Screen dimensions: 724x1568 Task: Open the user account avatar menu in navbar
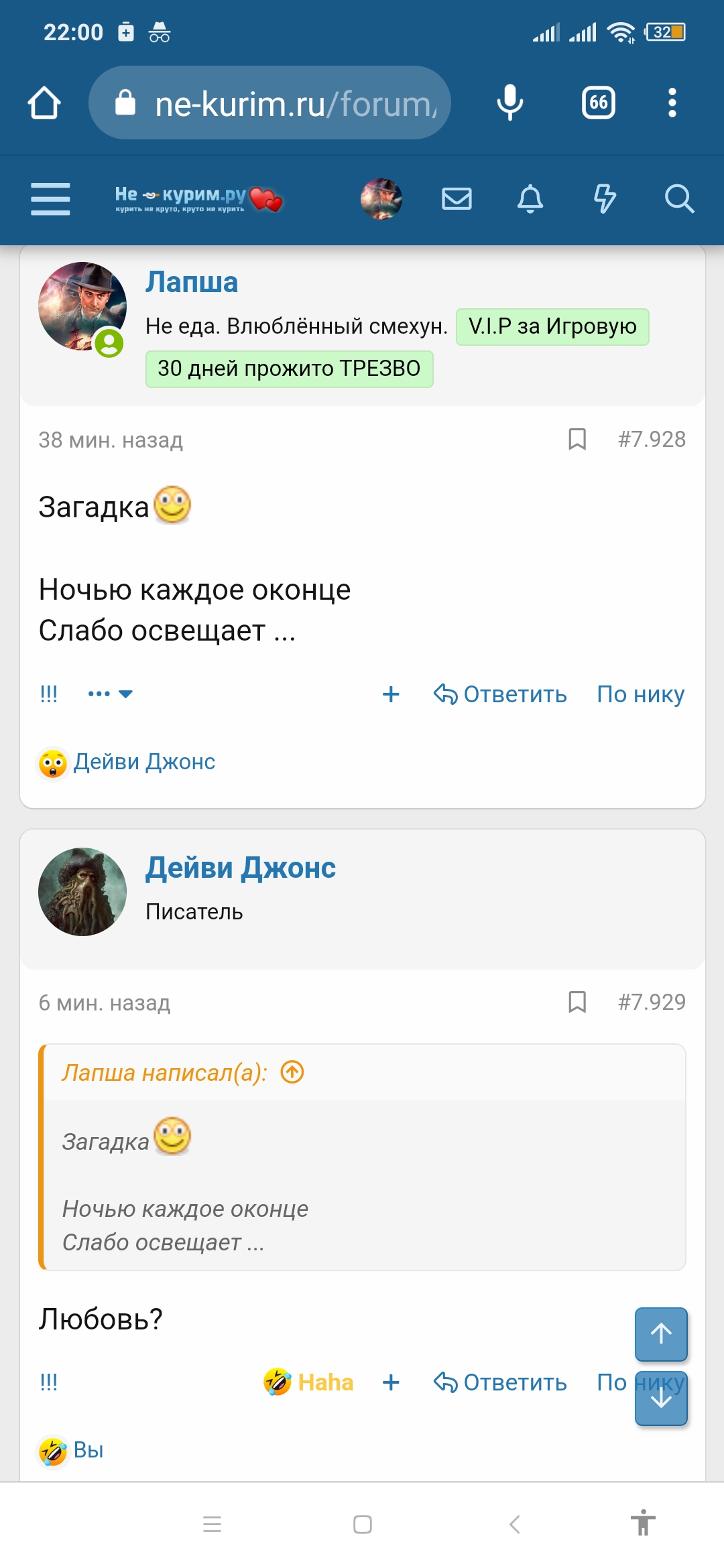pyautogui.click(x=381, y=199)
